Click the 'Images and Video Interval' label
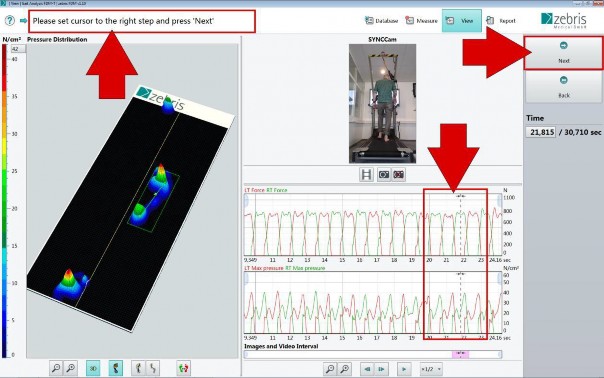604x378 pixels. point(281,346)
